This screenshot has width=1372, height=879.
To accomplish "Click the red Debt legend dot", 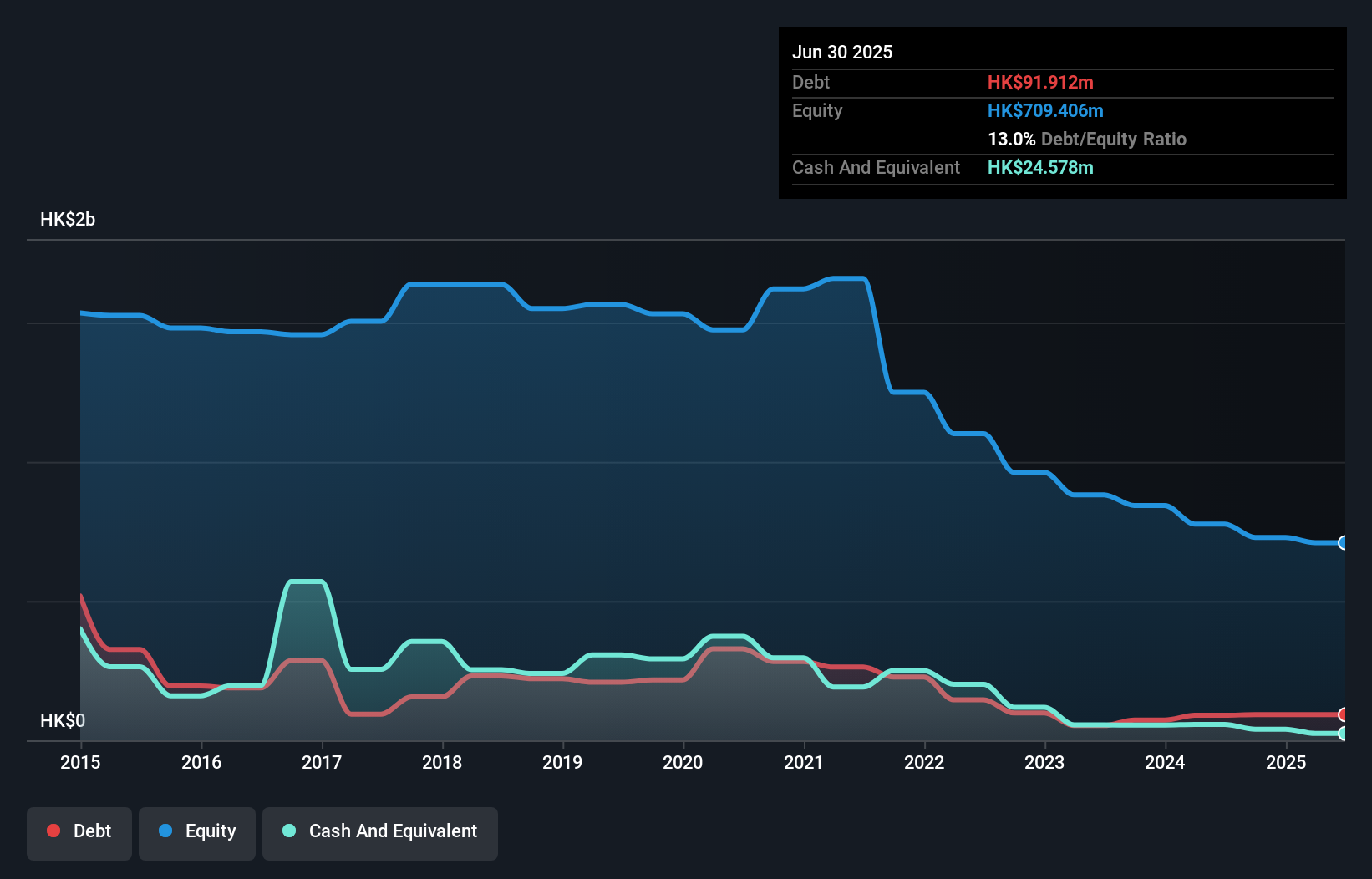I will point(53,831).
